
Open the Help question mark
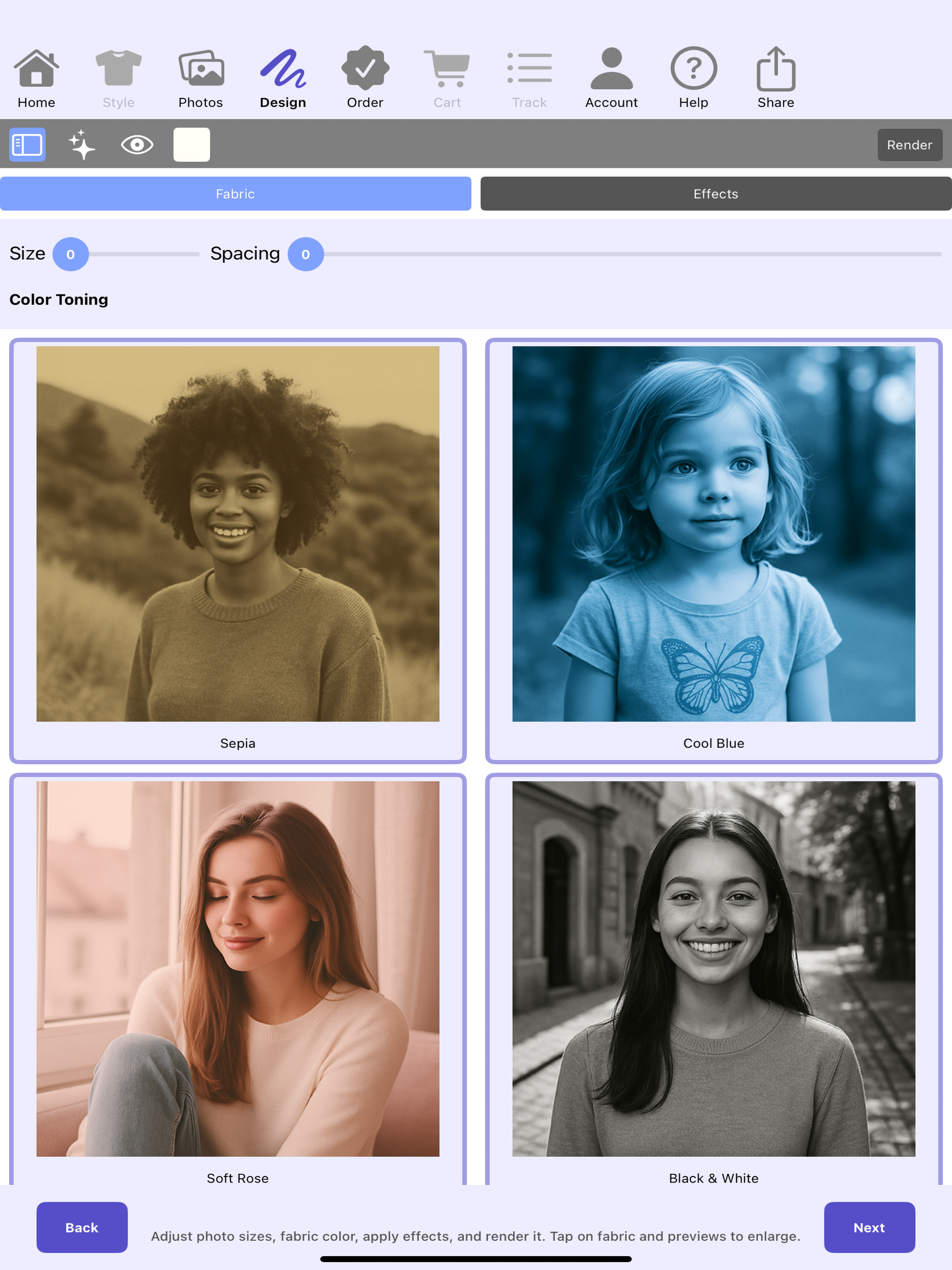tap(694, 78)
